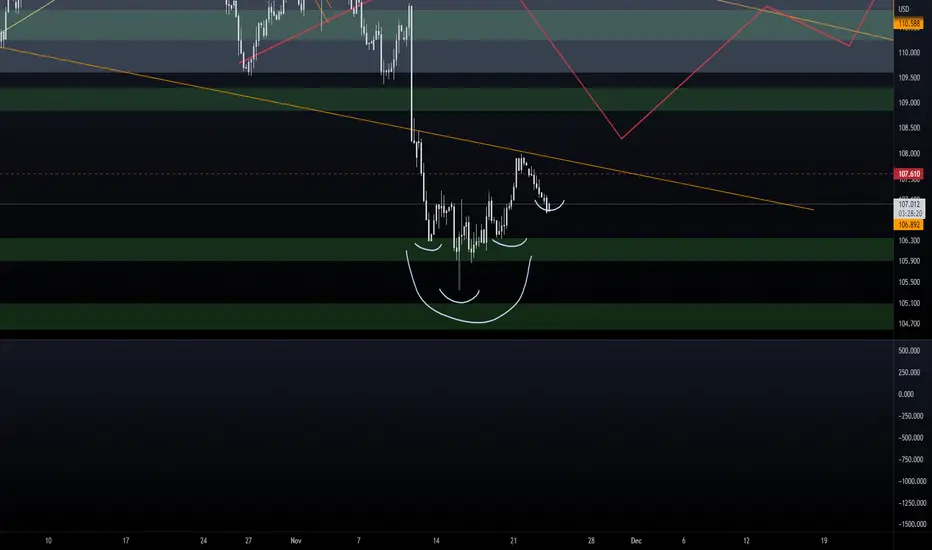
Task: Click the current price label 107.012
Action: coord(909,205)
